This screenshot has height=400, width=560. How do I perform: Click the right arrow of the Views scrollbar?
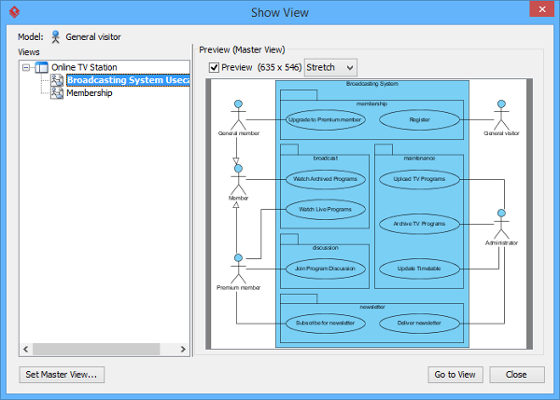(183, 349)
